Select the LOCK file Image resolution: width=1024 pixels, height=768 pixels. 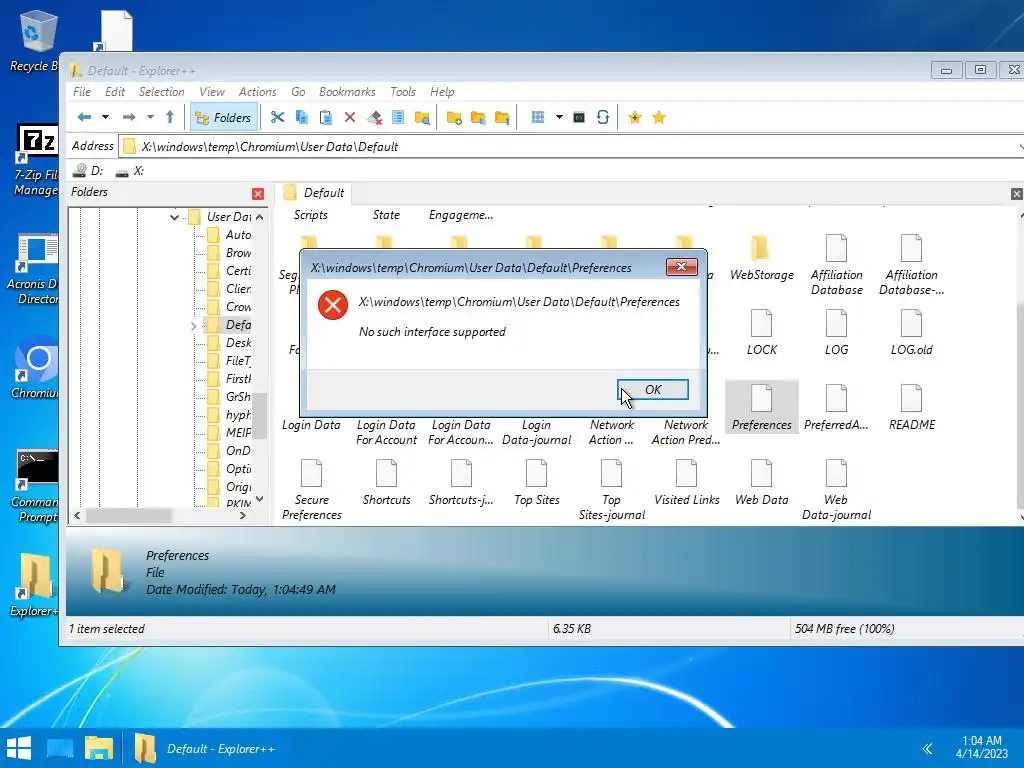tap(761, 333)
